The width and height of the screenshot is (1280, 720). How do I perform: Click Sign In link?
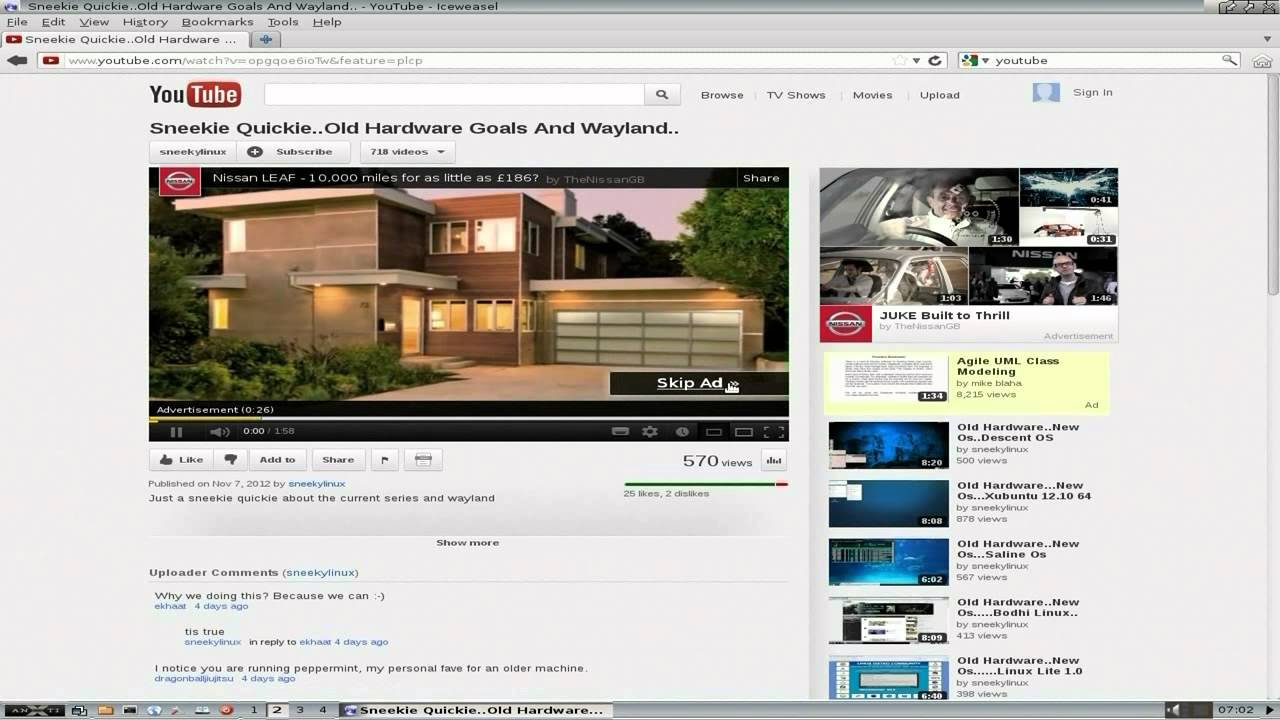pos(1092,92)
